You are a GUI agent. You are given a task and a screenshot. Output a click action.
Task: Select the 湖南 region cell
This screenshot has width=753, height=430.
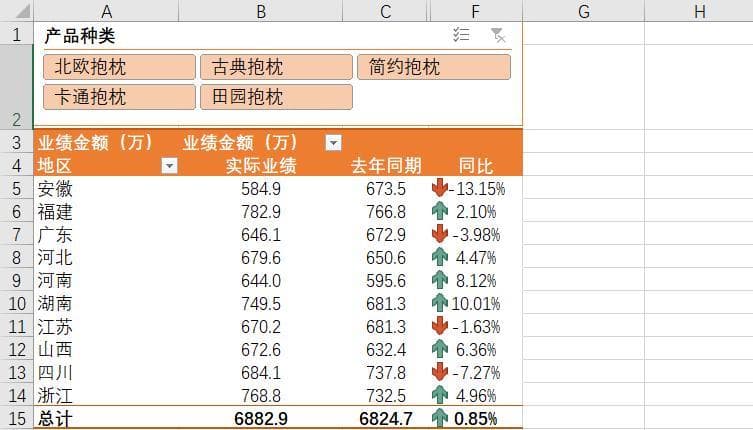click(x=106, y=304)
